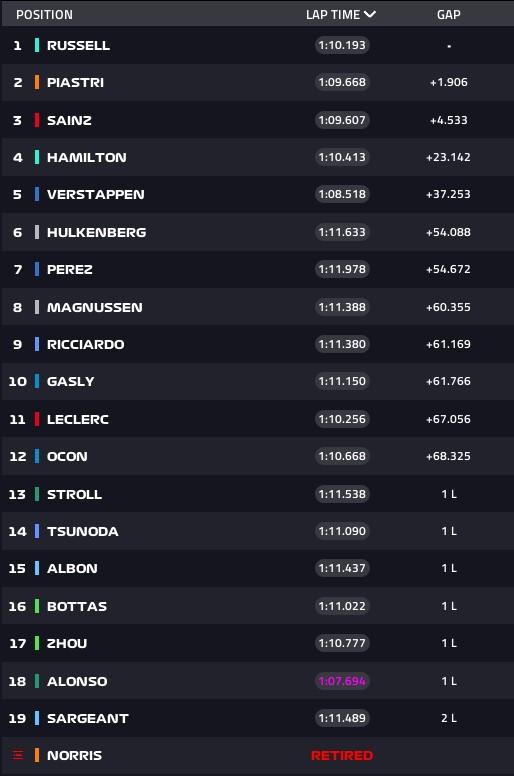Select the GAP column header
The height and width of the screenshot is (776, 514).
coord(449,14)
